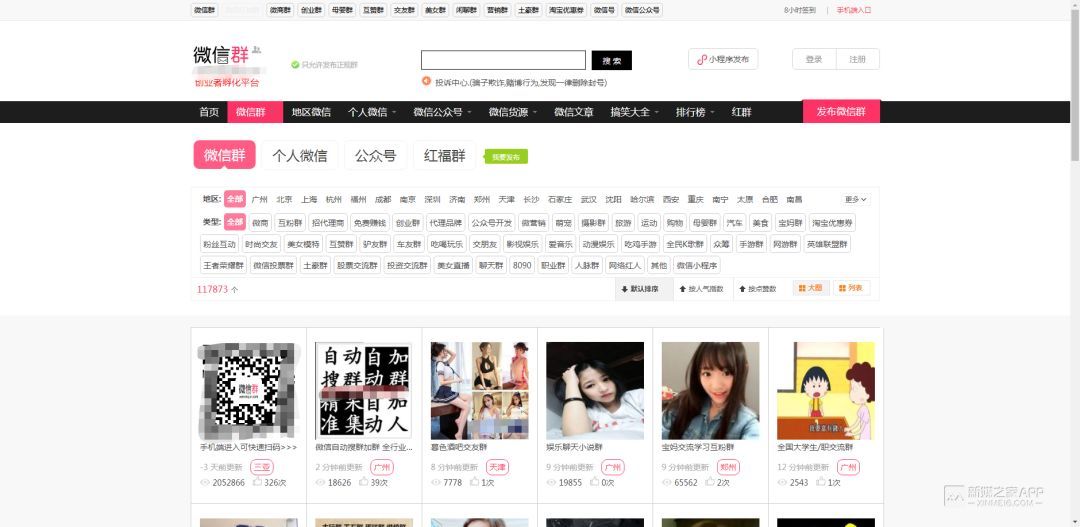This screenshot has width=1080, height=527.
Task: Click the orange complaint center icon
Action: [x=426, y=81]
